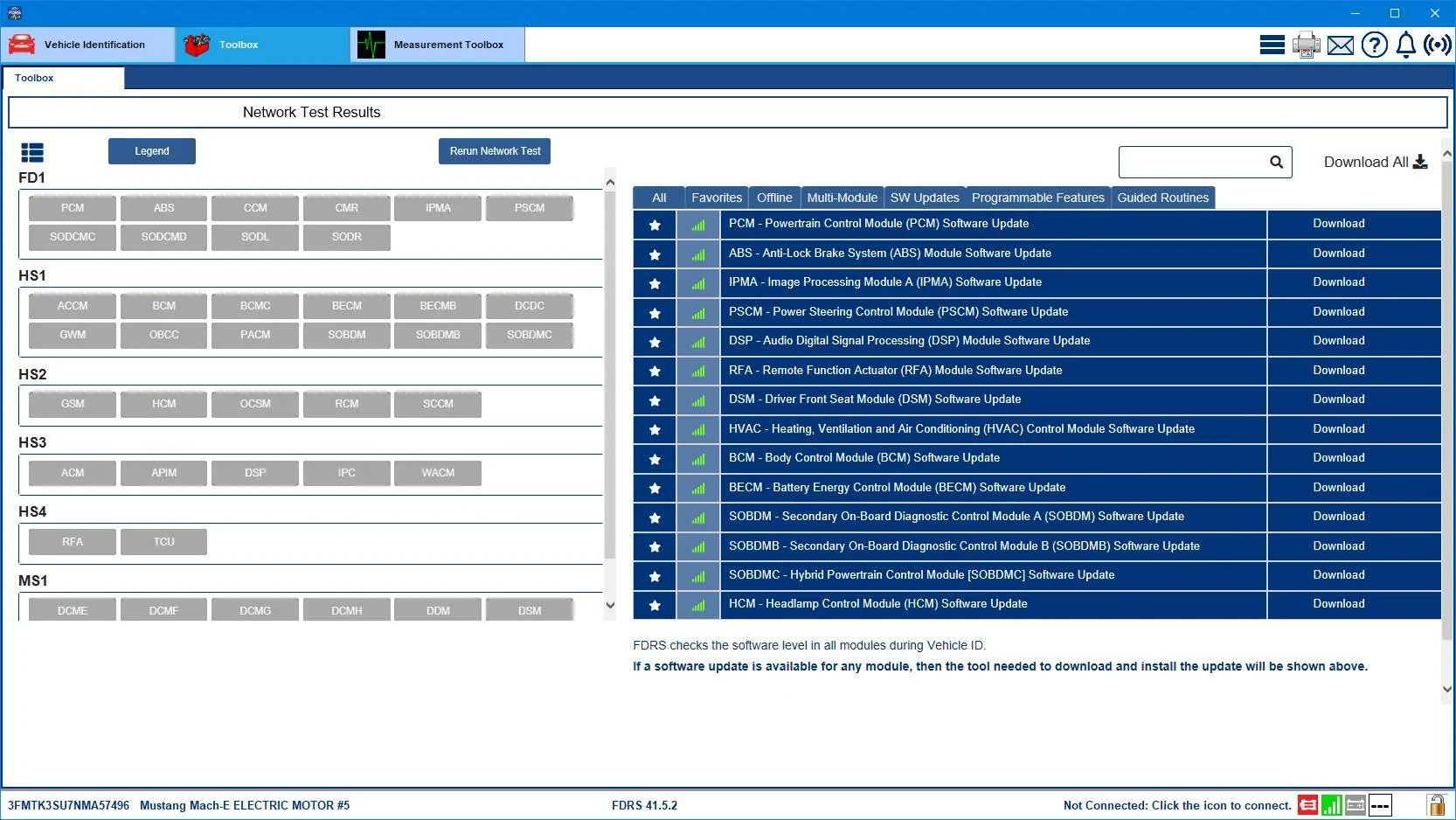Click the FDRS app icon in title bar
Image resolution: width=1456 pixels, height=820 pixels.
click(x=14, y=13)
